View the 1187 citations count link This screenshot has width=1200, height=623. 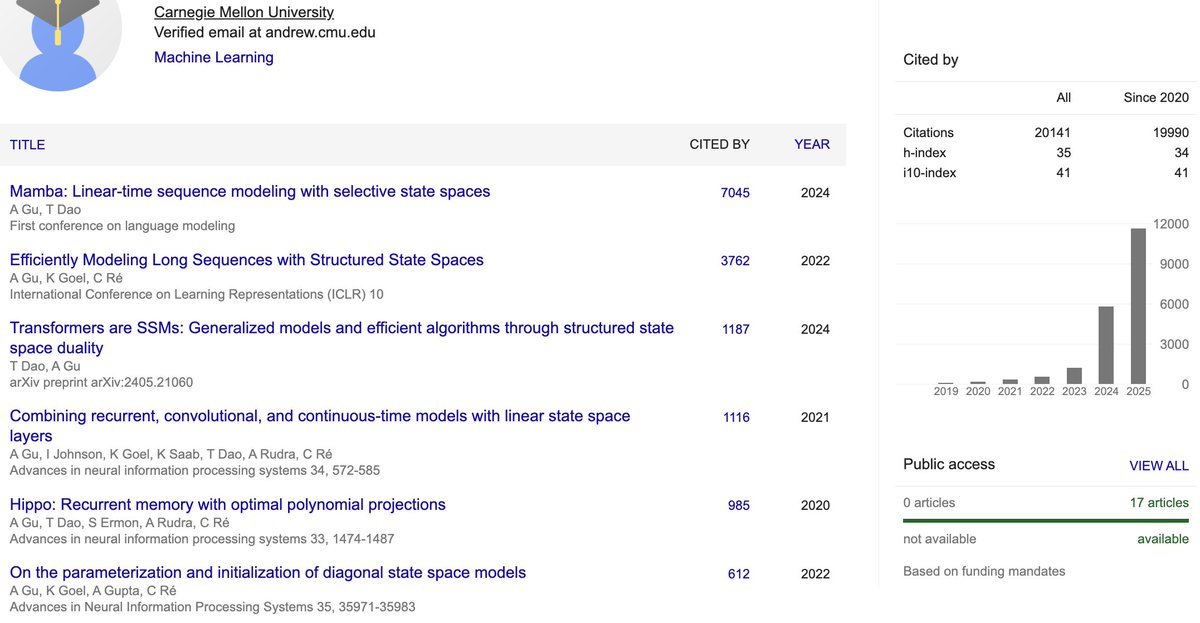click(735, 329)
